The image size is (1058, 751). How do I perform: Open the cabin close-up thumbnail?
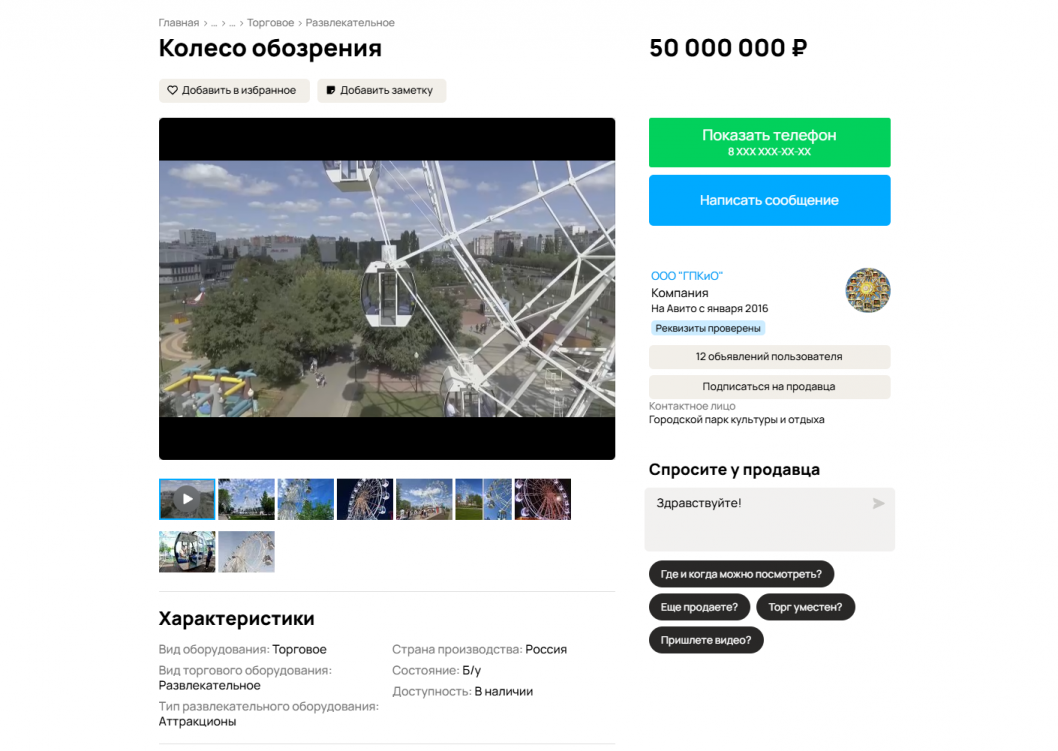(x=187, y=552)
